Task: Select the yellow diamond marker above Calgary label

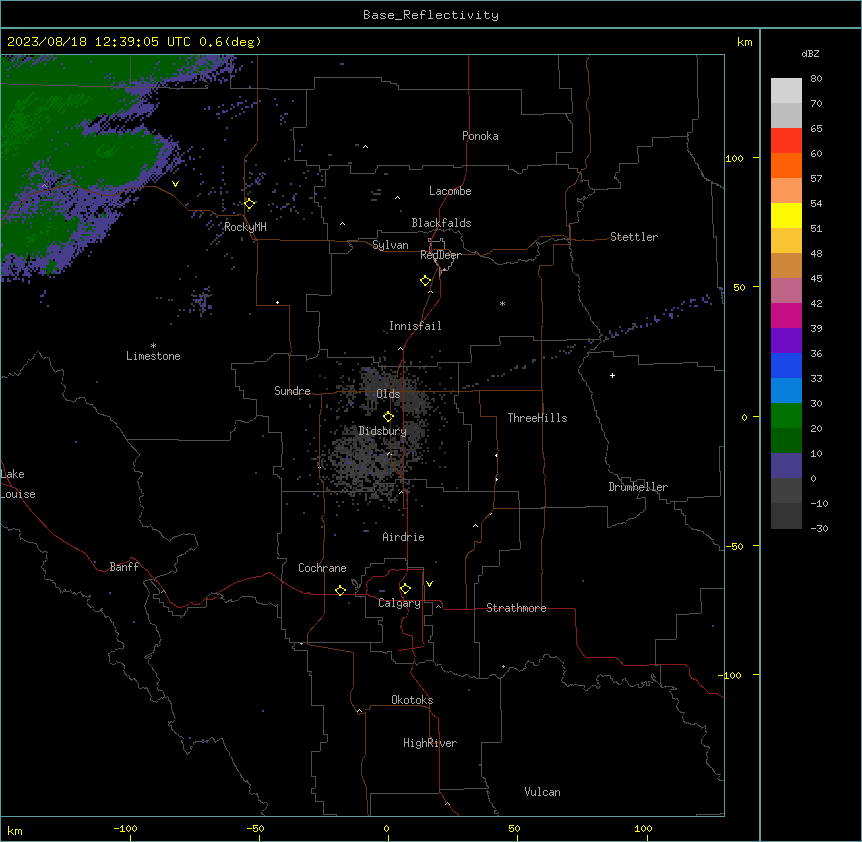Action: pos(405,589)
